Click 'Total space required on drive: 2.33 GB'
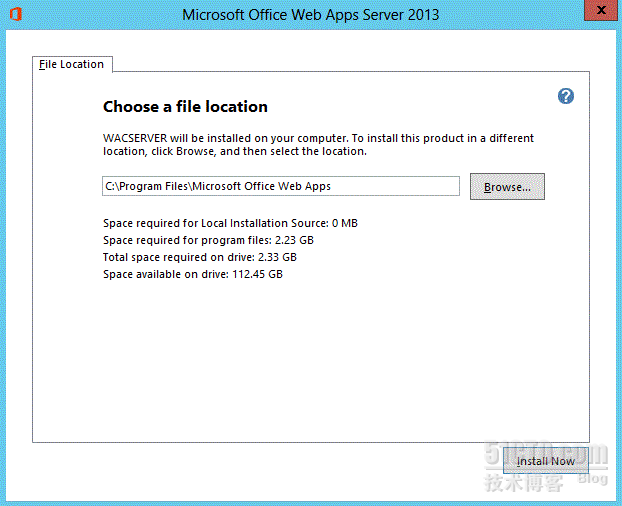The width and height of the screenshot is (622, 506). (x=200, y=257)
